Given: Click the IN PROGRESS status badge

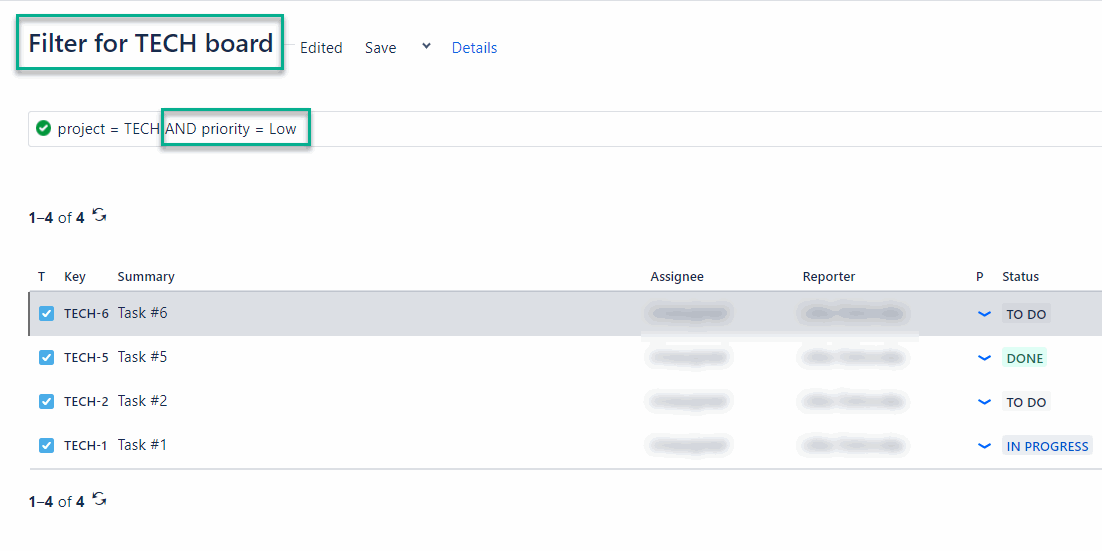Looking at the screenshot, I should [1047, 446].
